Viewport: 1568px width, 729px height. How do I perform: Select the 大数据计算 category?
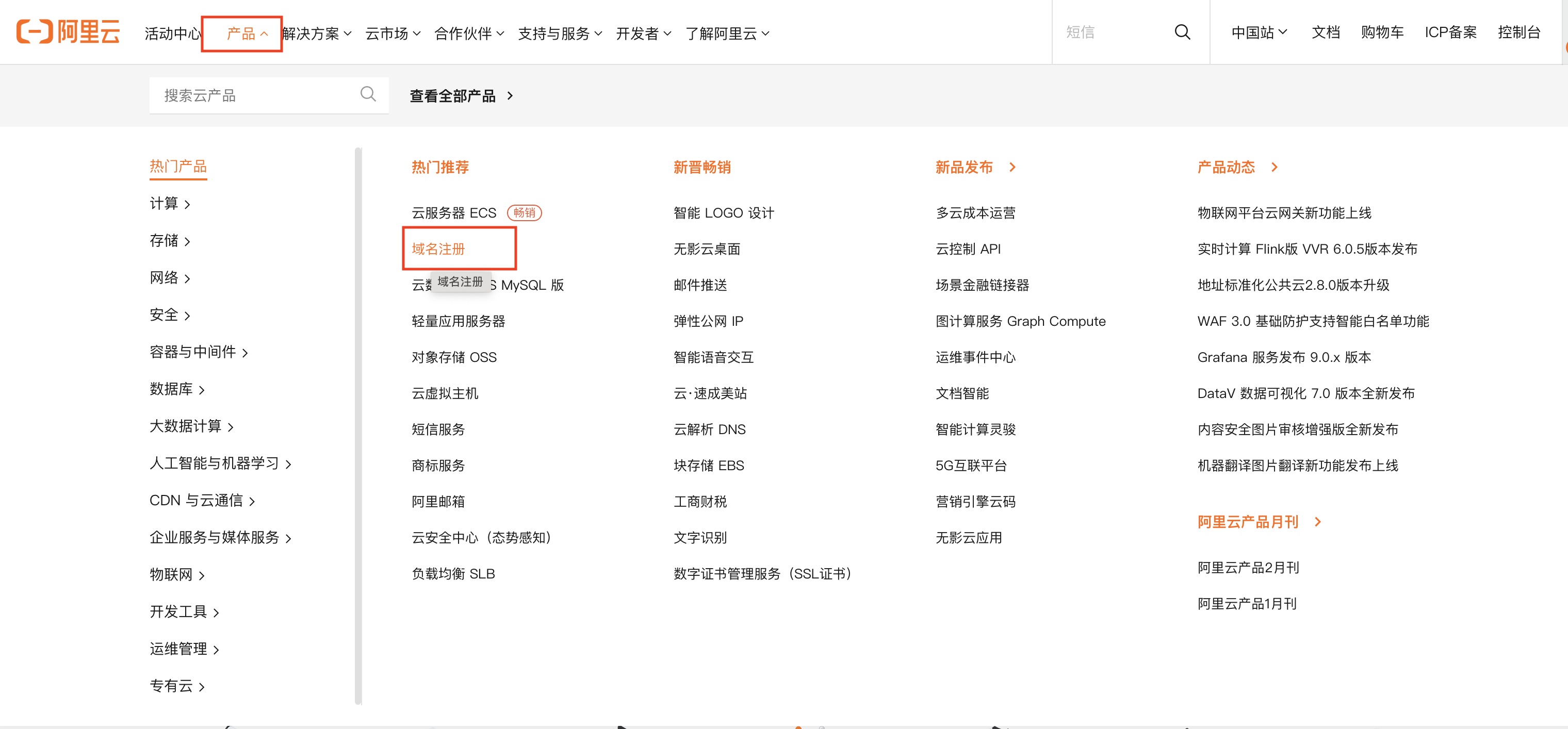coord(192,426)
